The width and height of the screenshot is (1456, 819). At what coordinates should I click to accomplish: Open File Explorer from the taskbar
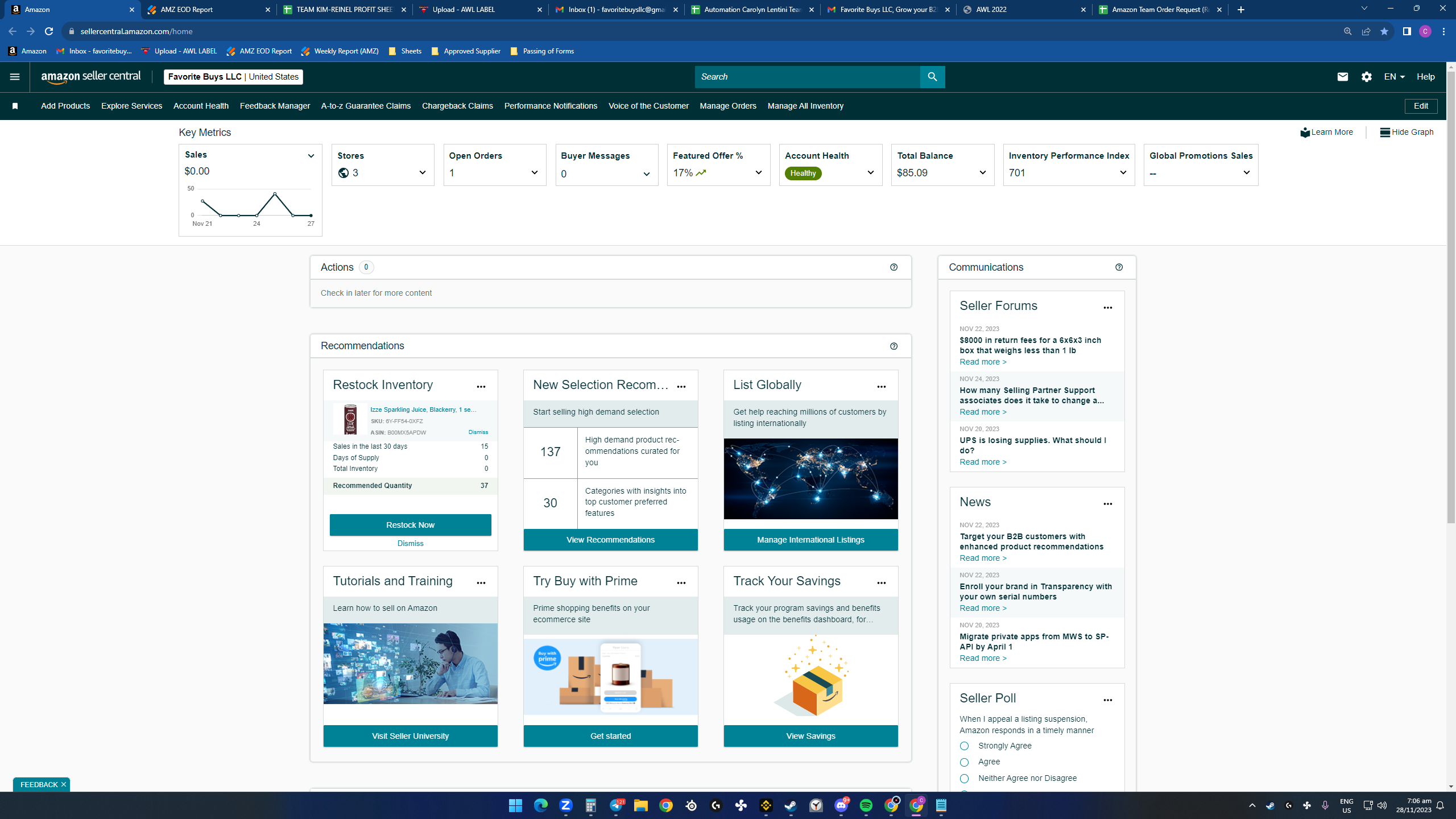pyautogui.click(x=641, y=805)
